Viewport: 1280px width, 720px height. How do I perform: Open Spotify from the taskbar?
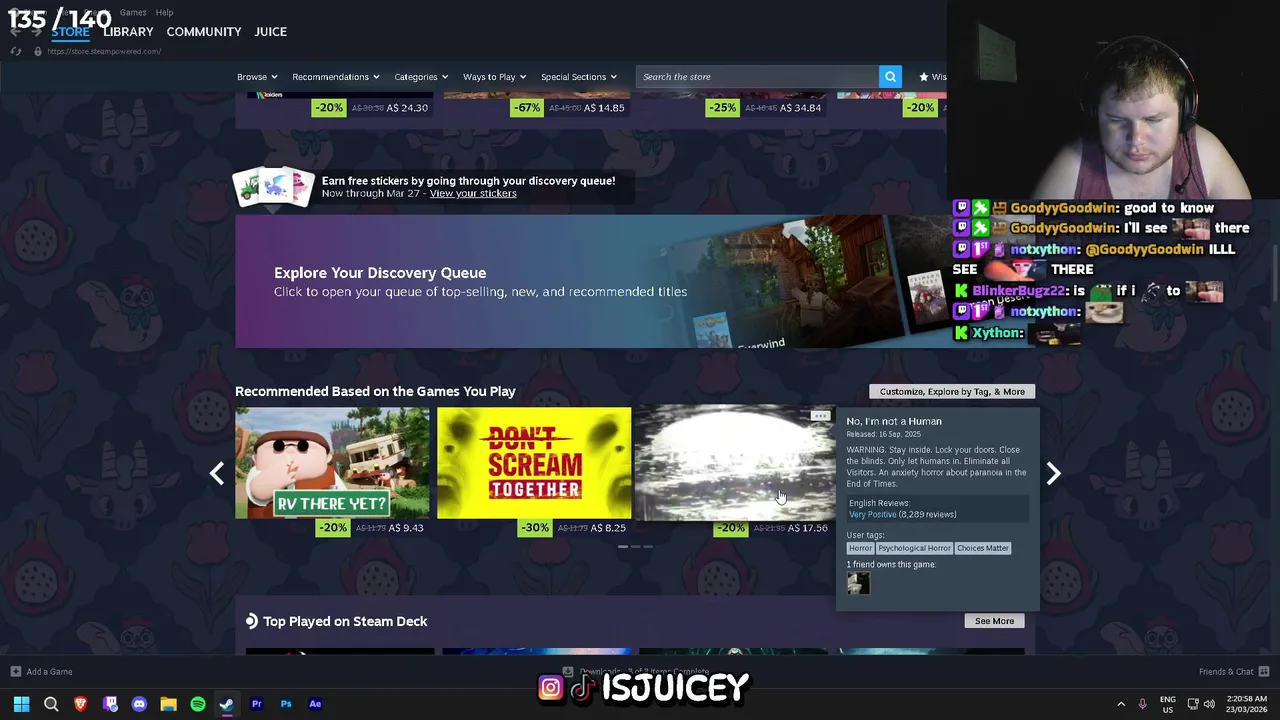(198, 704)
